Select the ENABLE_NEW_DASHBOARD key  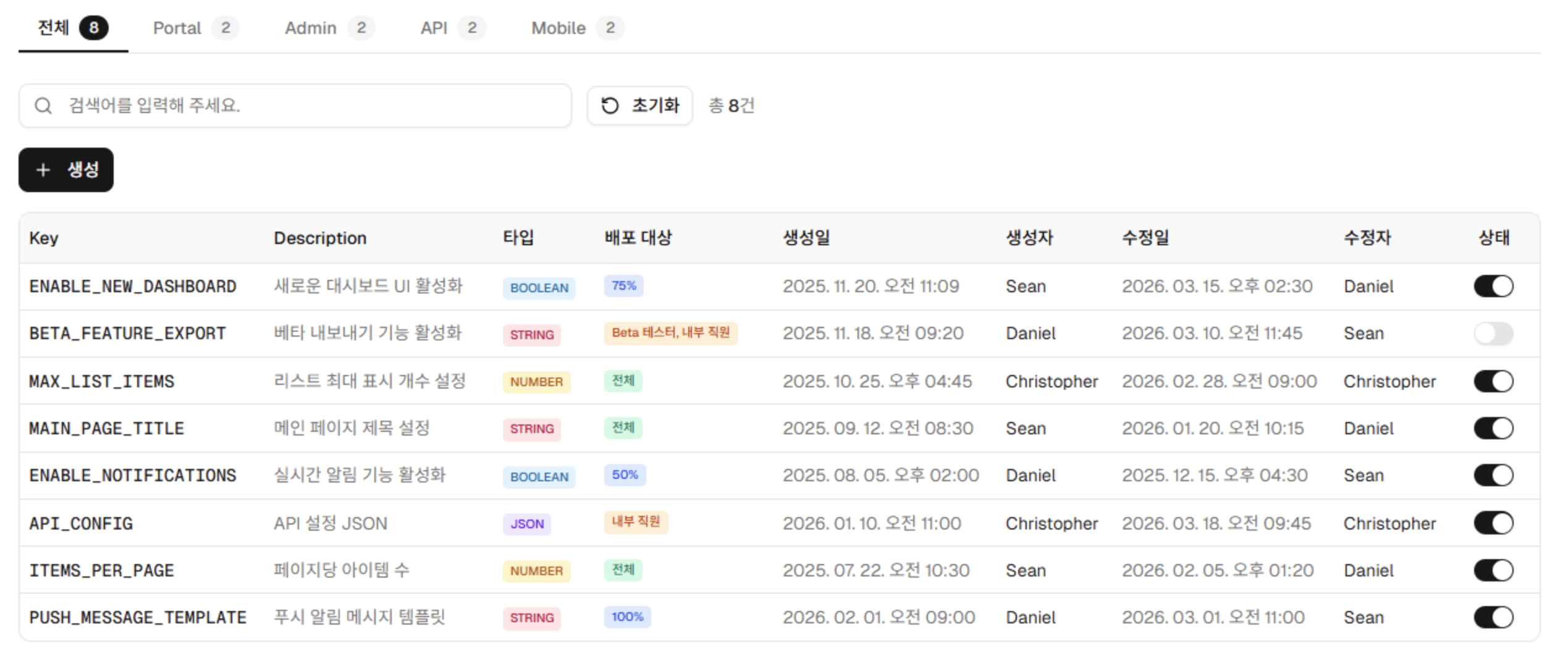[133, 287]
